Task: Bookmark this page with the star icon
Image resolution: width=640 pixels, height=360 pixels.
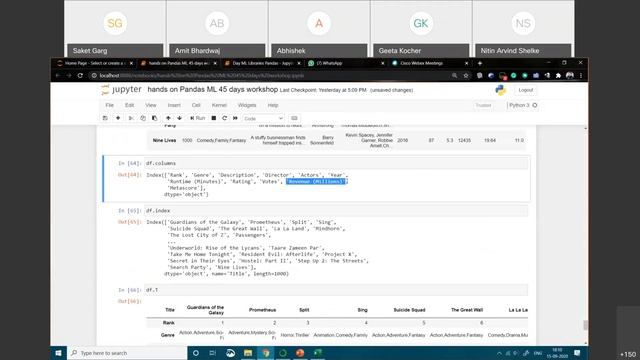Action: pos(466,76)
